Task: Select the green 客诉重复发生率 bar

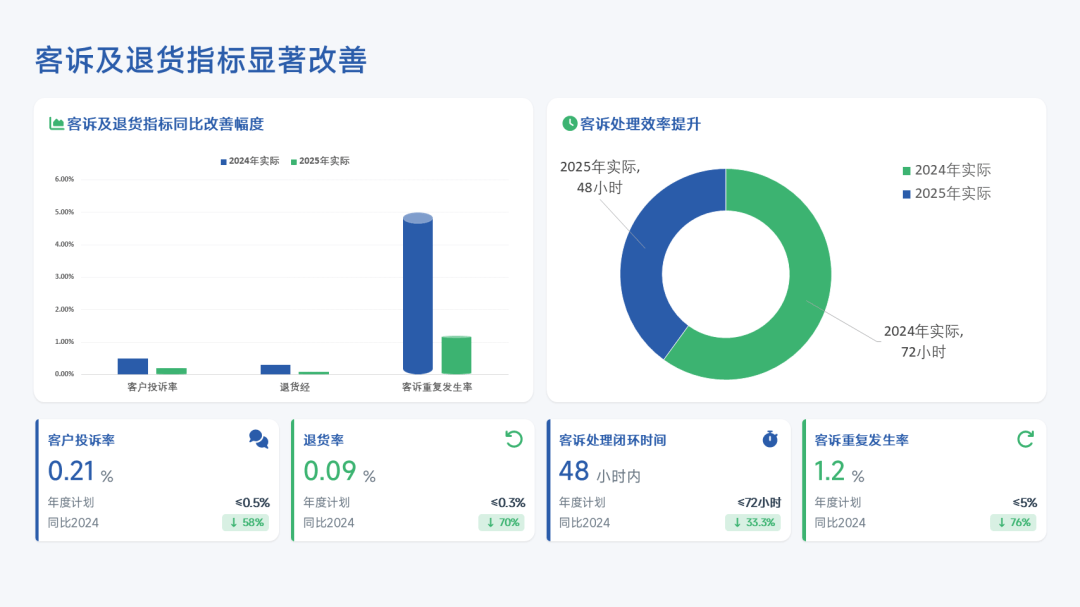Action: [x=456, y=355]
